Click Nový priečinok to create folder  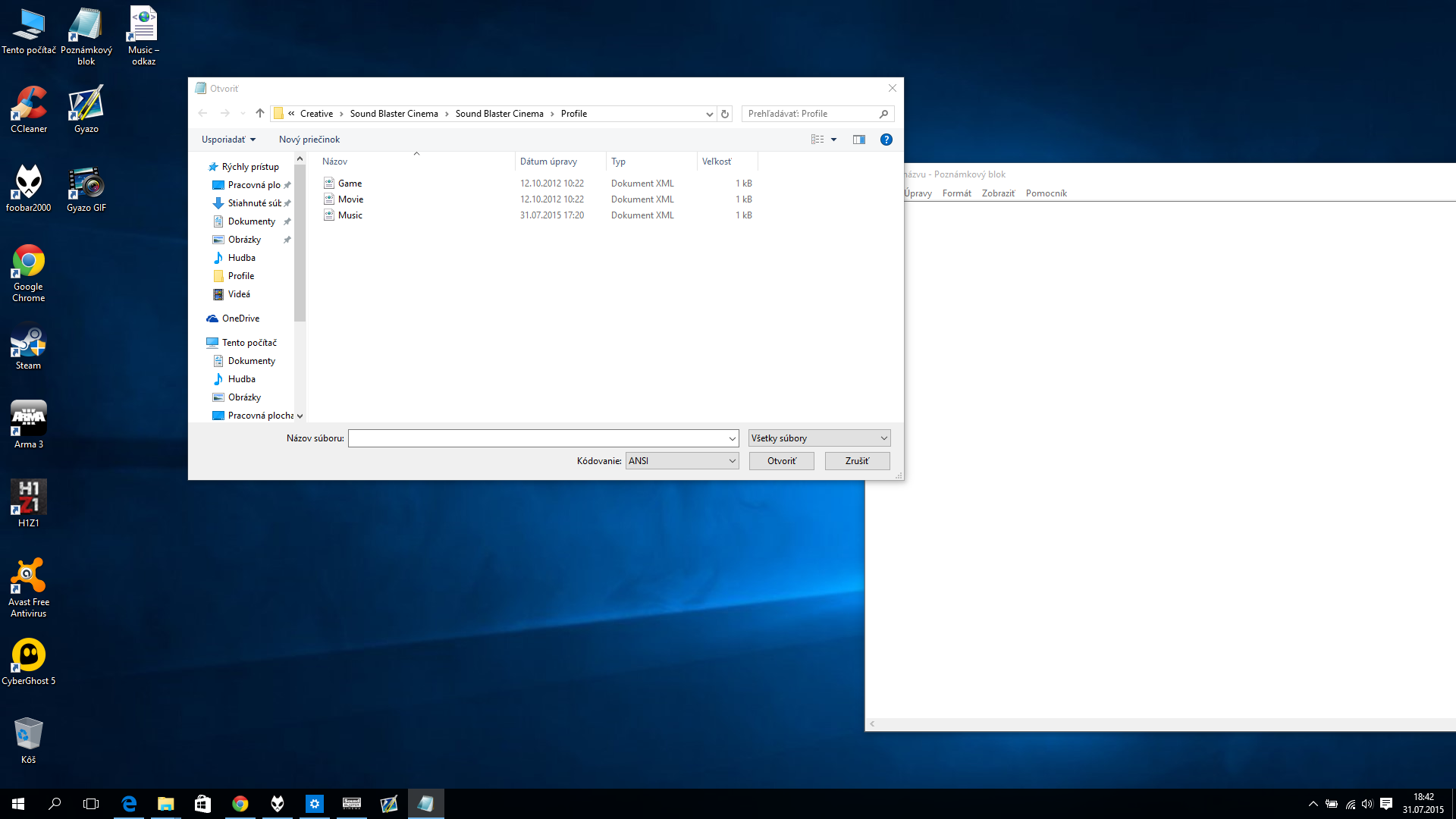point(309,139)
